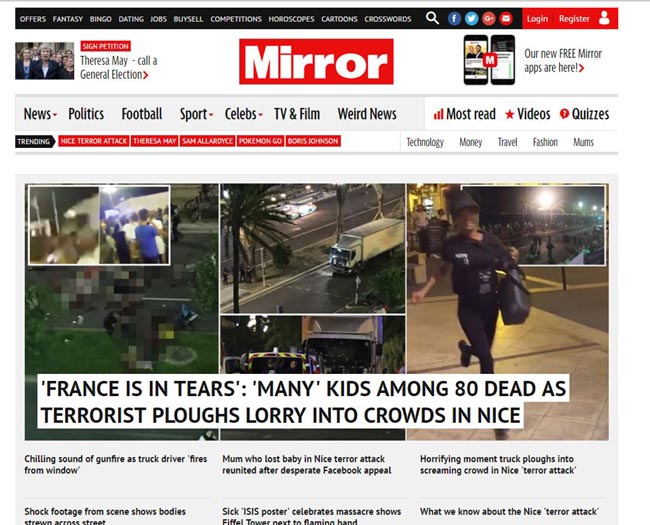
Task: Read 'Chilling sound of gunfire' article
Action: pos(116,464)
